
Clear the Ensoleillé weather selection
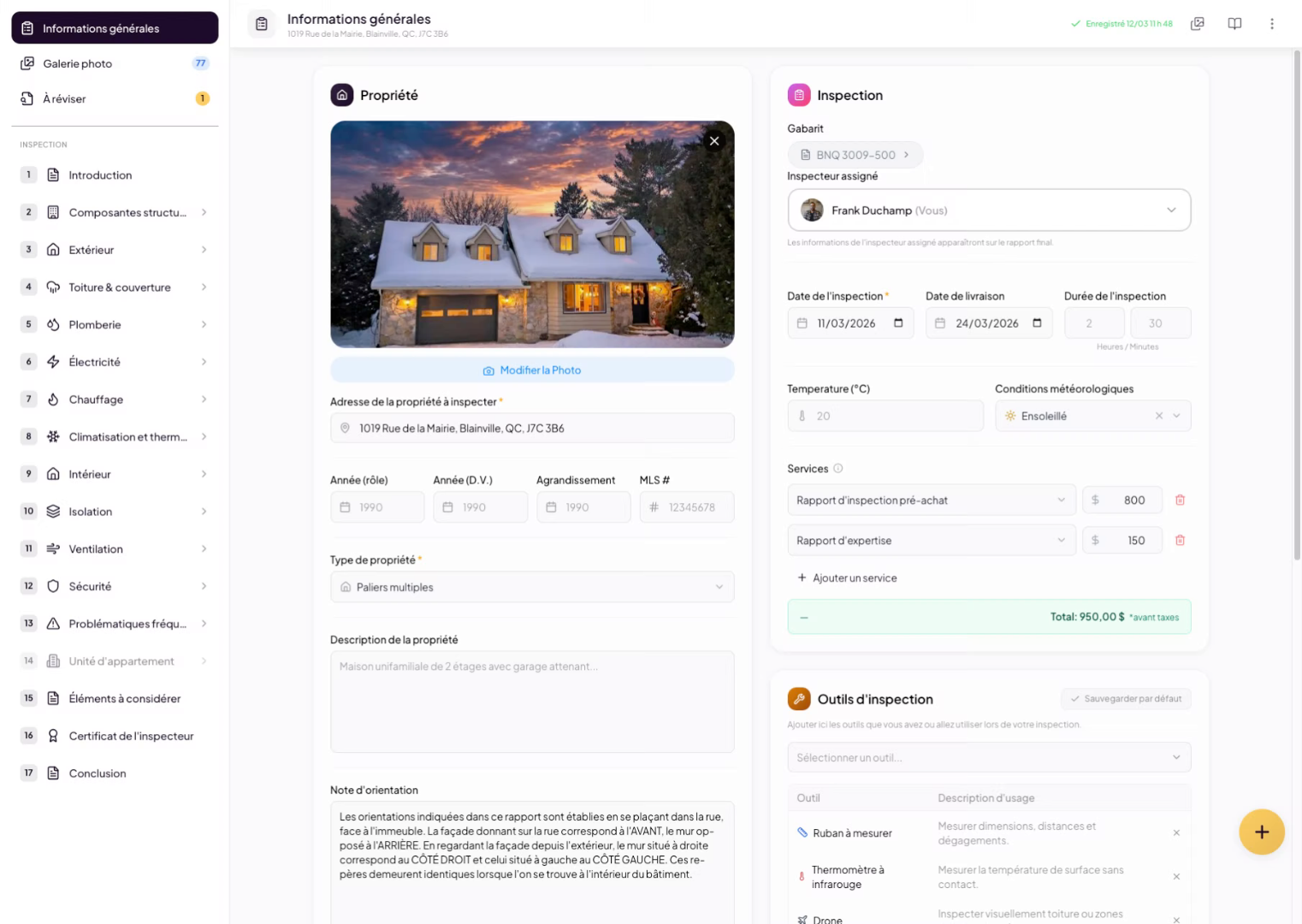tap(1159, 416)
